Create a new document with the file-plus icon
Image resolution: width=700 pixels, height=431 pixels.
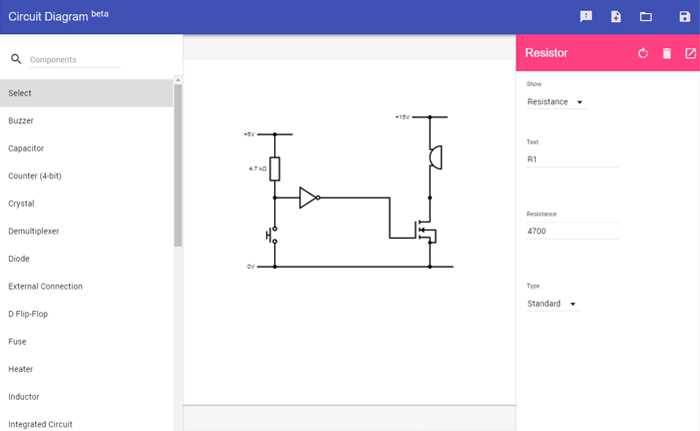coord(616,17)
